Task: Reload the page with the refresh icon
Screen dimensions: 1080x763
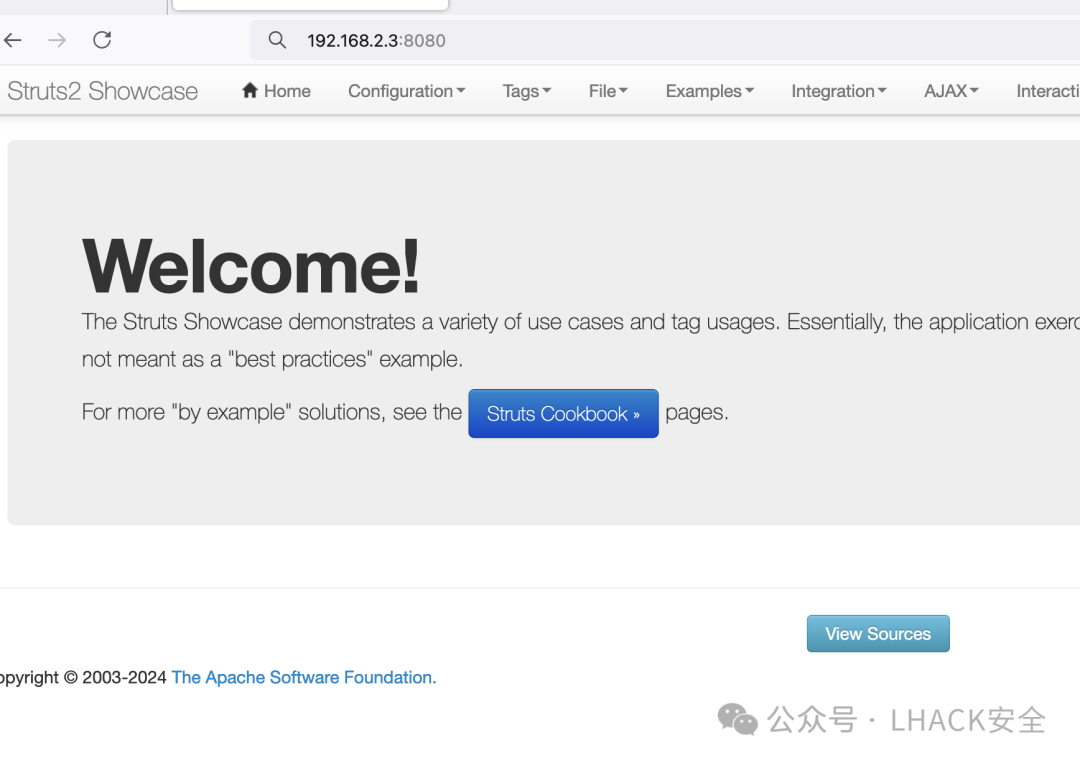Action: click(x=102, y=40)
